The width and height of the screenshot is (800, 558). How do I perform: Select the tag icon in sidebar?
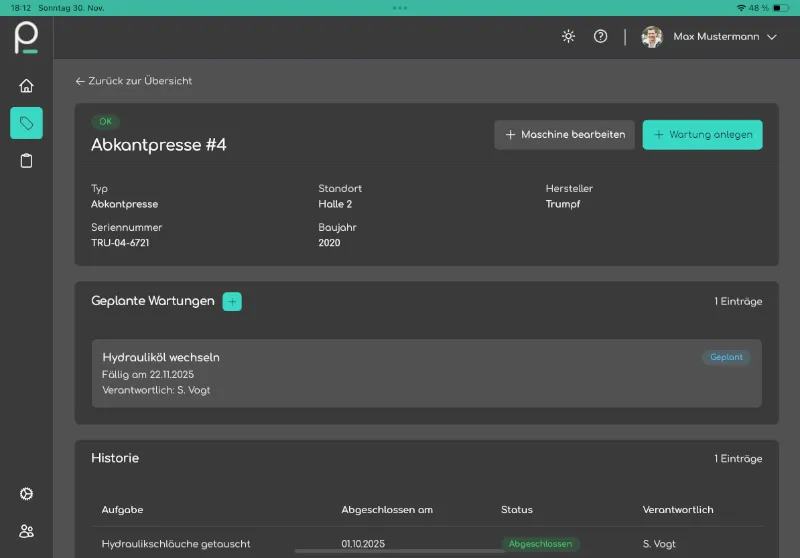click(26, 123)
